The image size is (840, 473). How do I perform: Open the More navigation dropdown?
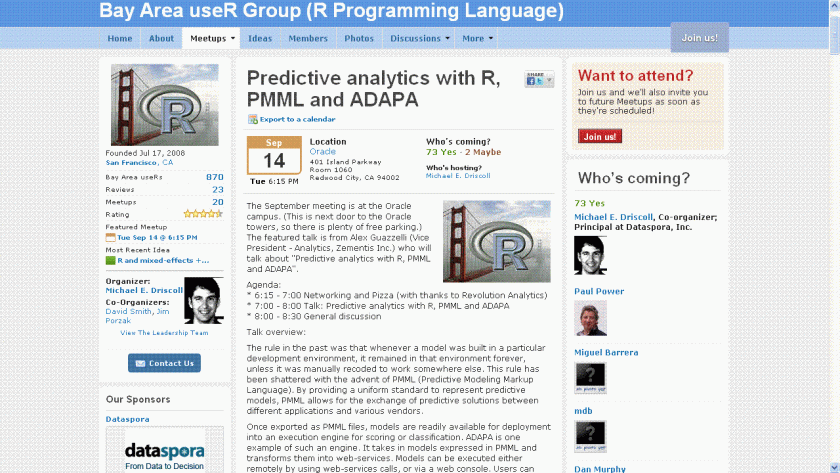491,39
